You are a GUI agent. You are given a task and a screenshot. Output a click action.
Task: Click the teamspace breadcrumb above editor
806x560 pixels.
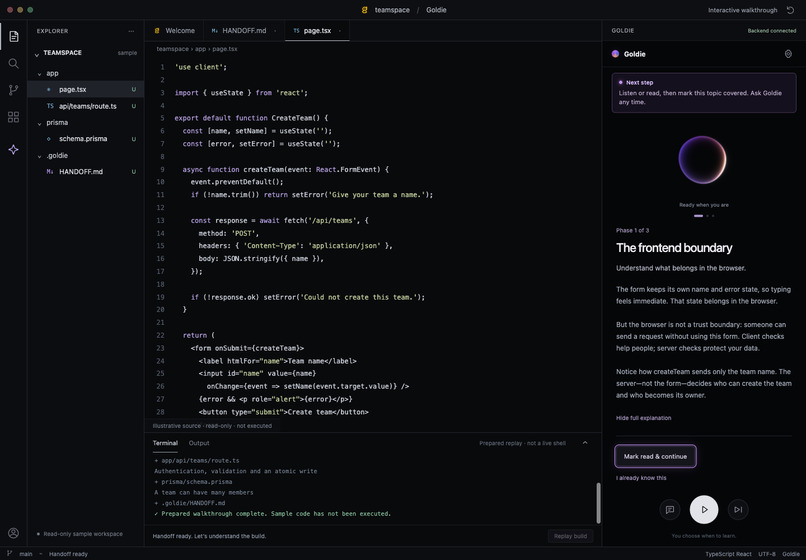tap(172, 49)
